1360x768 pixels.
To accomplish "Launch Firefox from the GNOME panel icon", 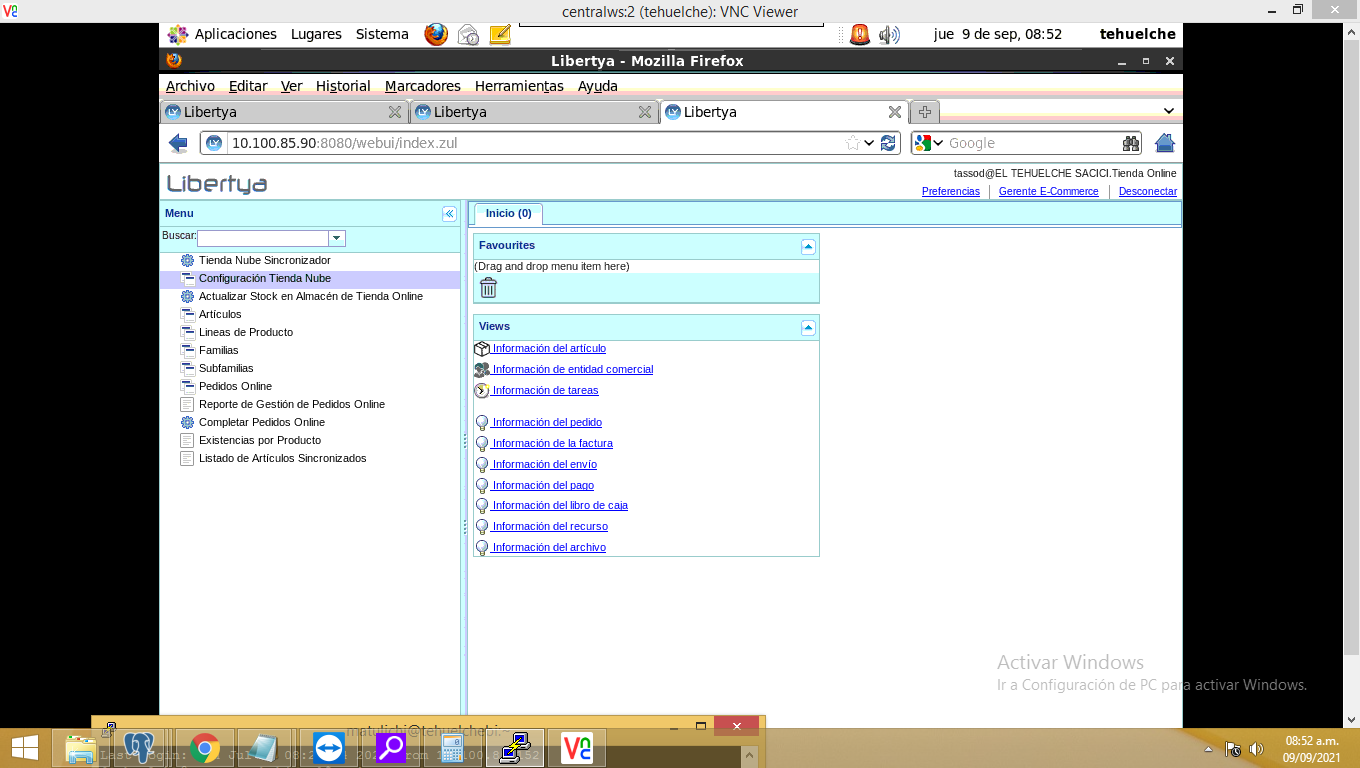I will tap(436, 34).
